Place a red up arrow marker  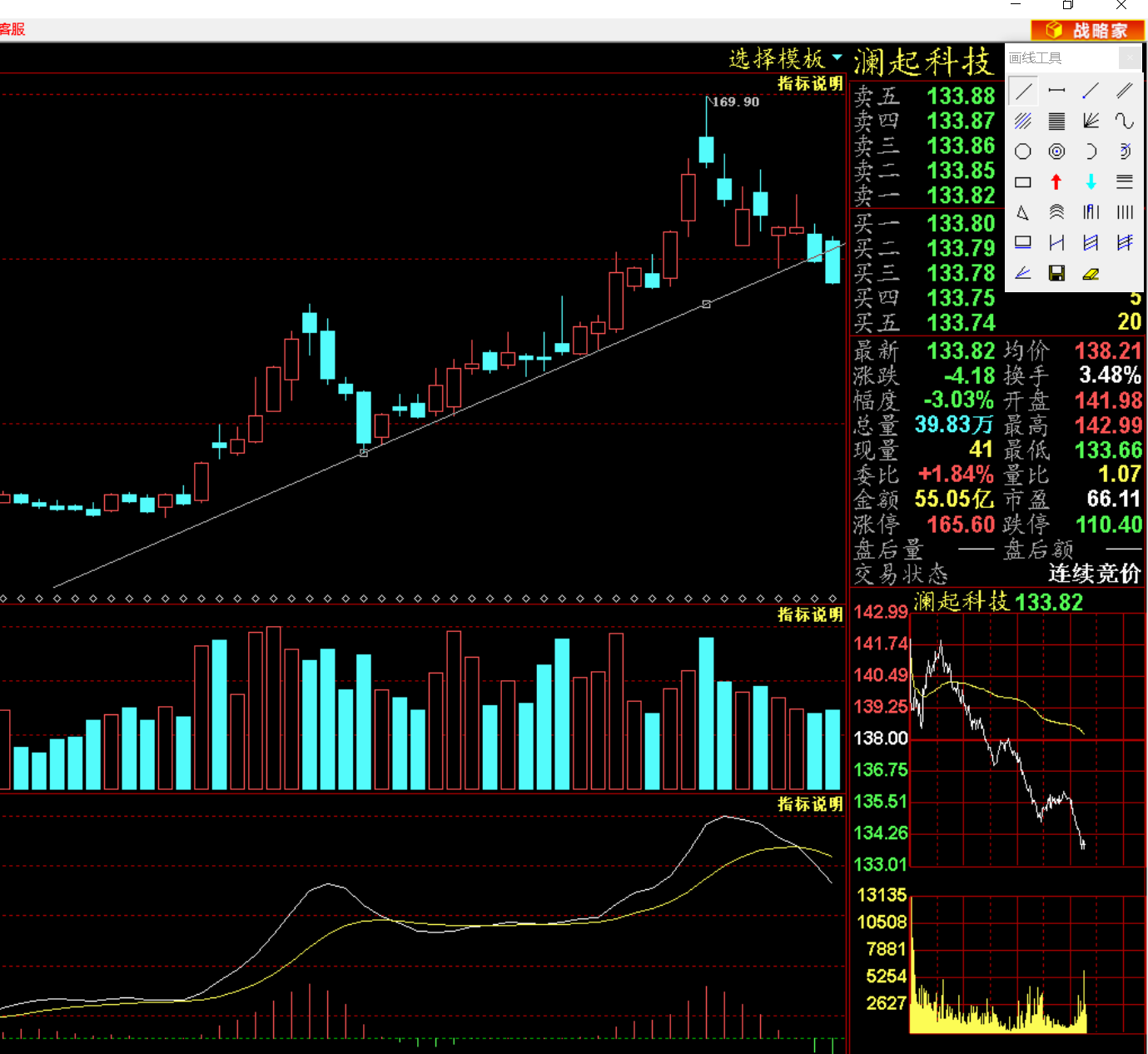click(x=1056, y=182)
